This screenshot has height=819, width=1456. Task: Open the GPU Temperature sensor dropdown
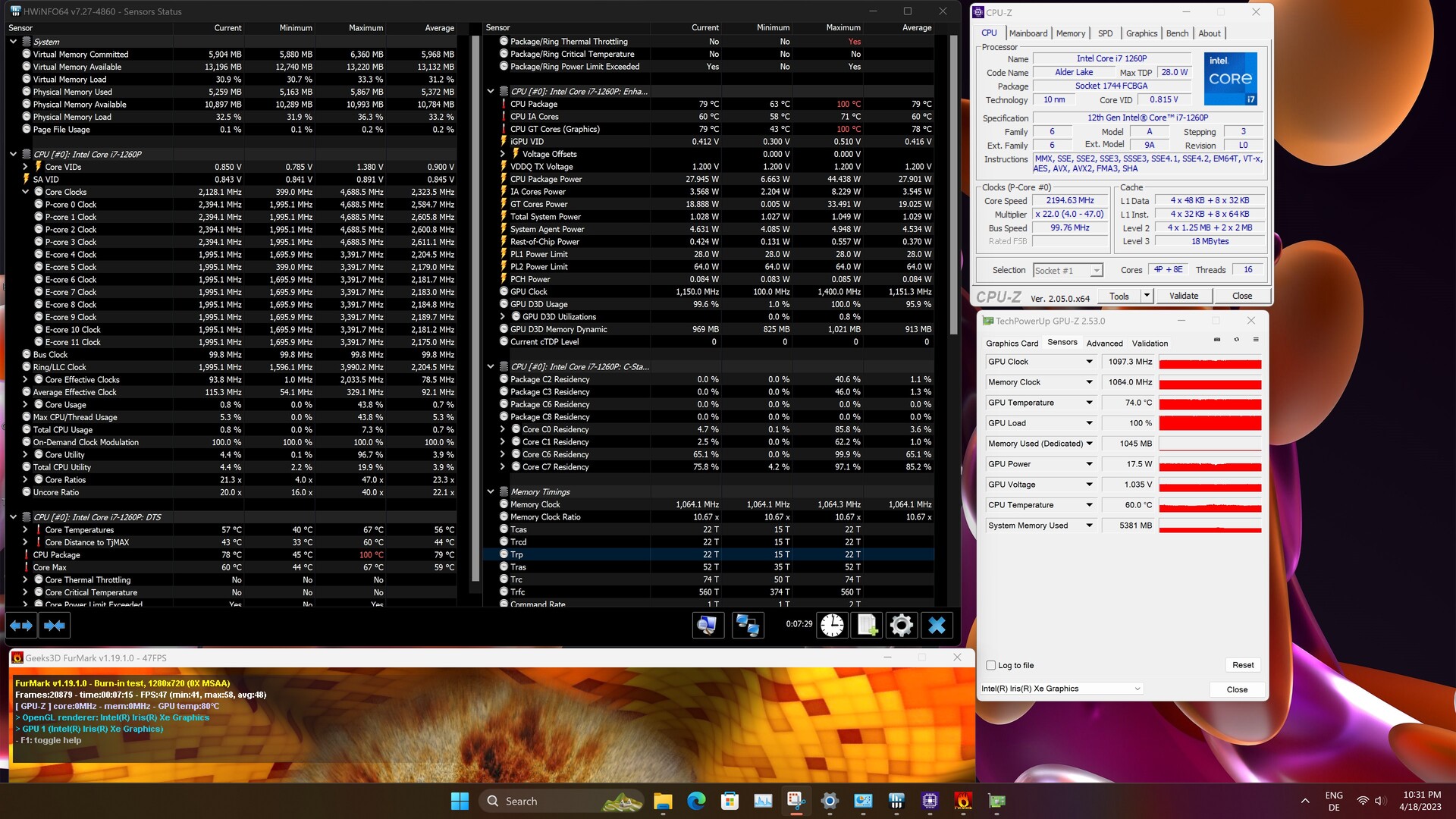pyautogui.click(x=1089, y=403)
